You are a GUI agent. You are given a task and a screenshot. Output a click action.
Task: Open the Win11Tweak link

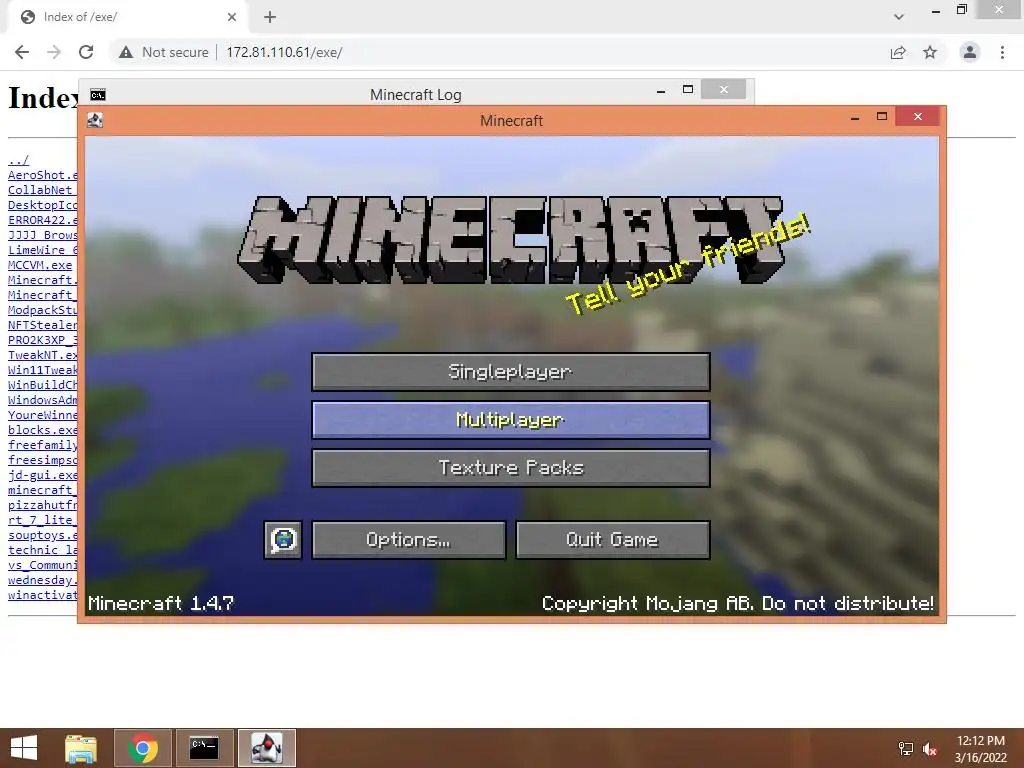[42, 370]
